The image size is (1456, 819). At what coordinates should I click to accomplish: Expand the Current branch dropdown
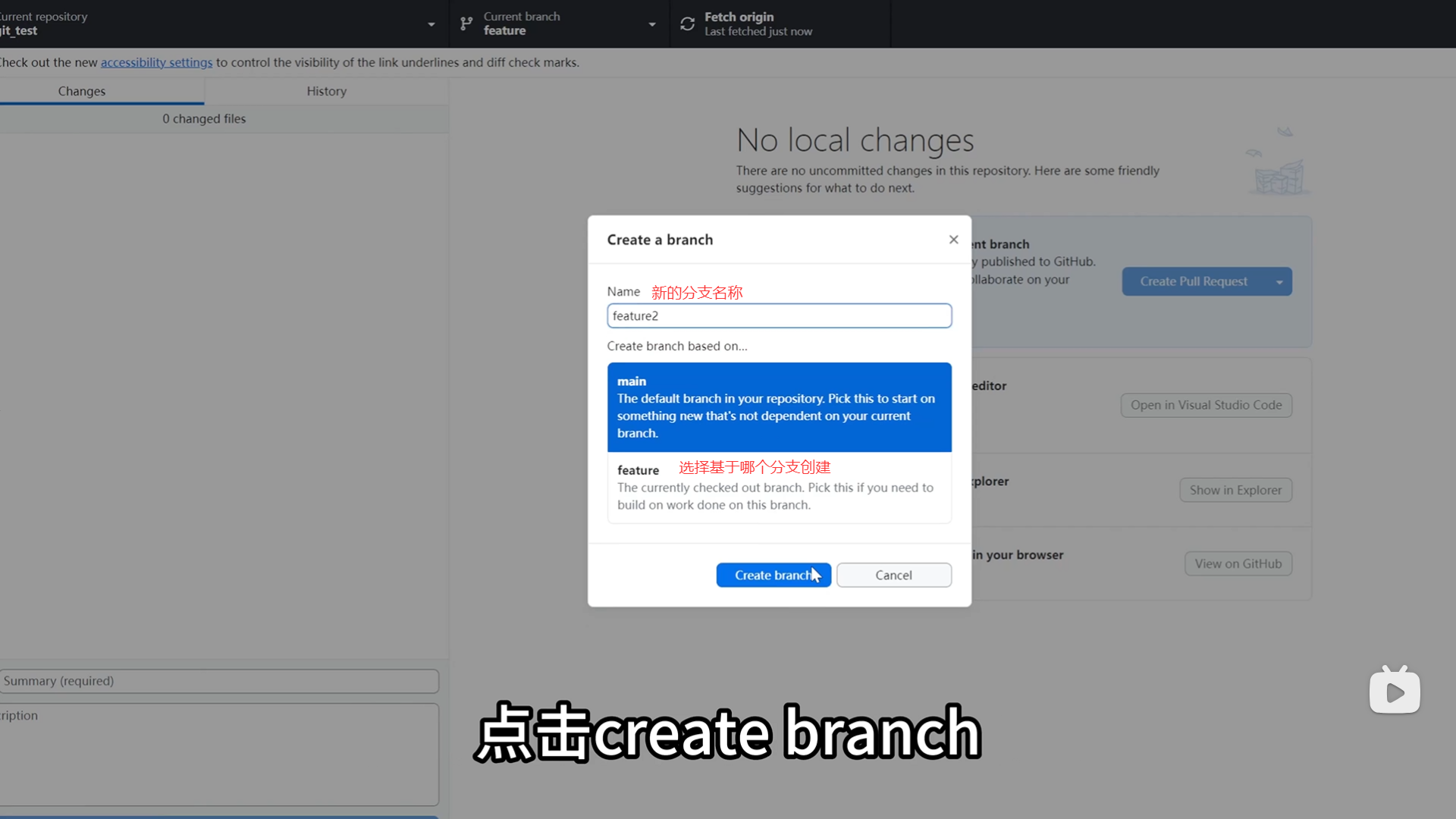tap(651, 24)
